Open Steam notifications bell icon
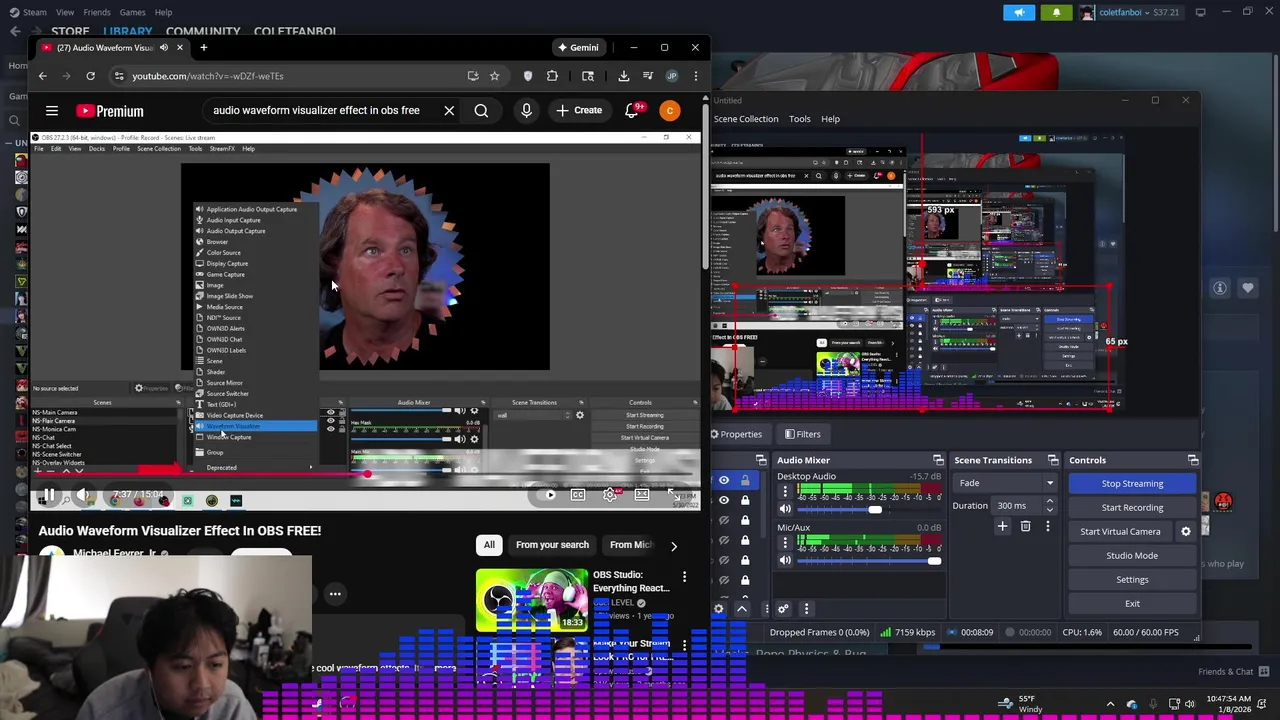 pyautogui.click(x=1056, y=12)
